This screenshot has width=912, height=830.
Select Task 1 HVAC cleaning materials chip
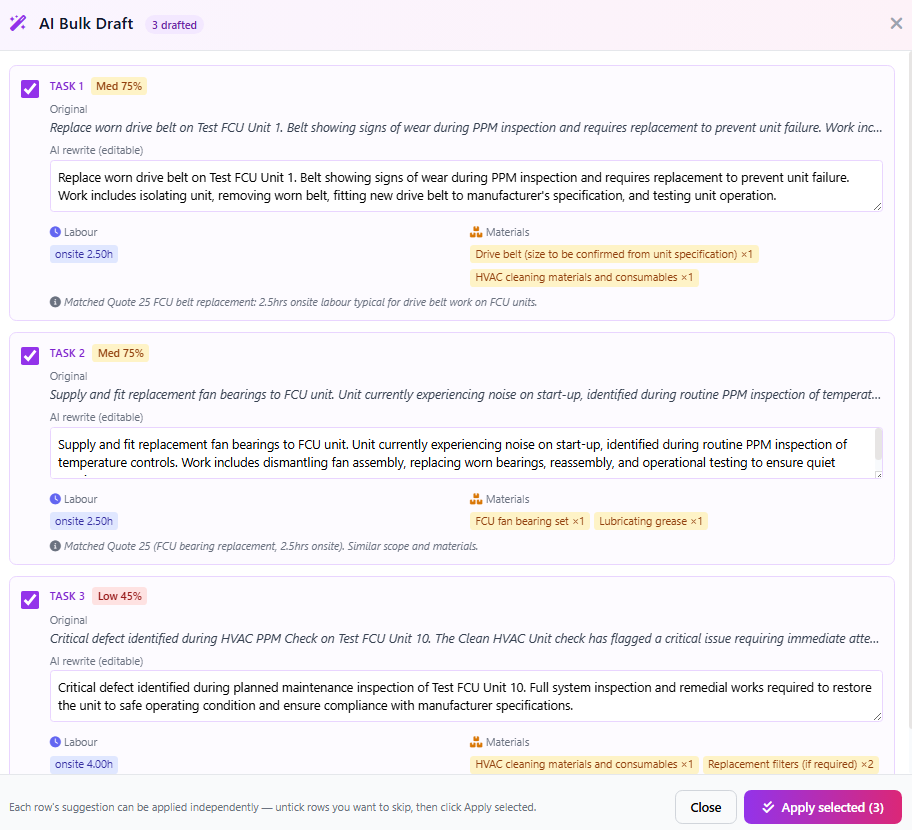(x=584, y=277)
